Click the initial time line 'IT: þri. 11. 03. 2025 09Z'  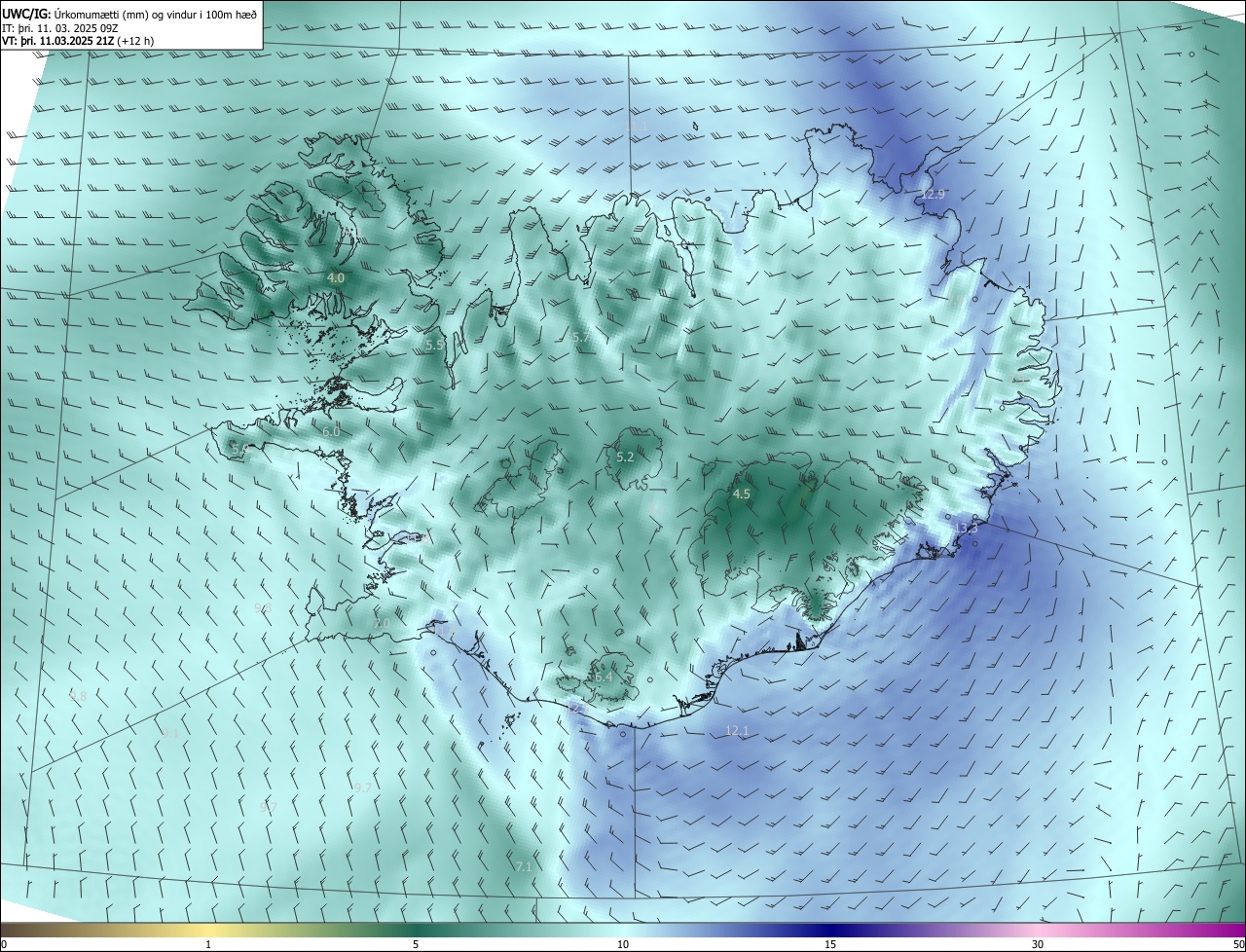coord(60,27)
